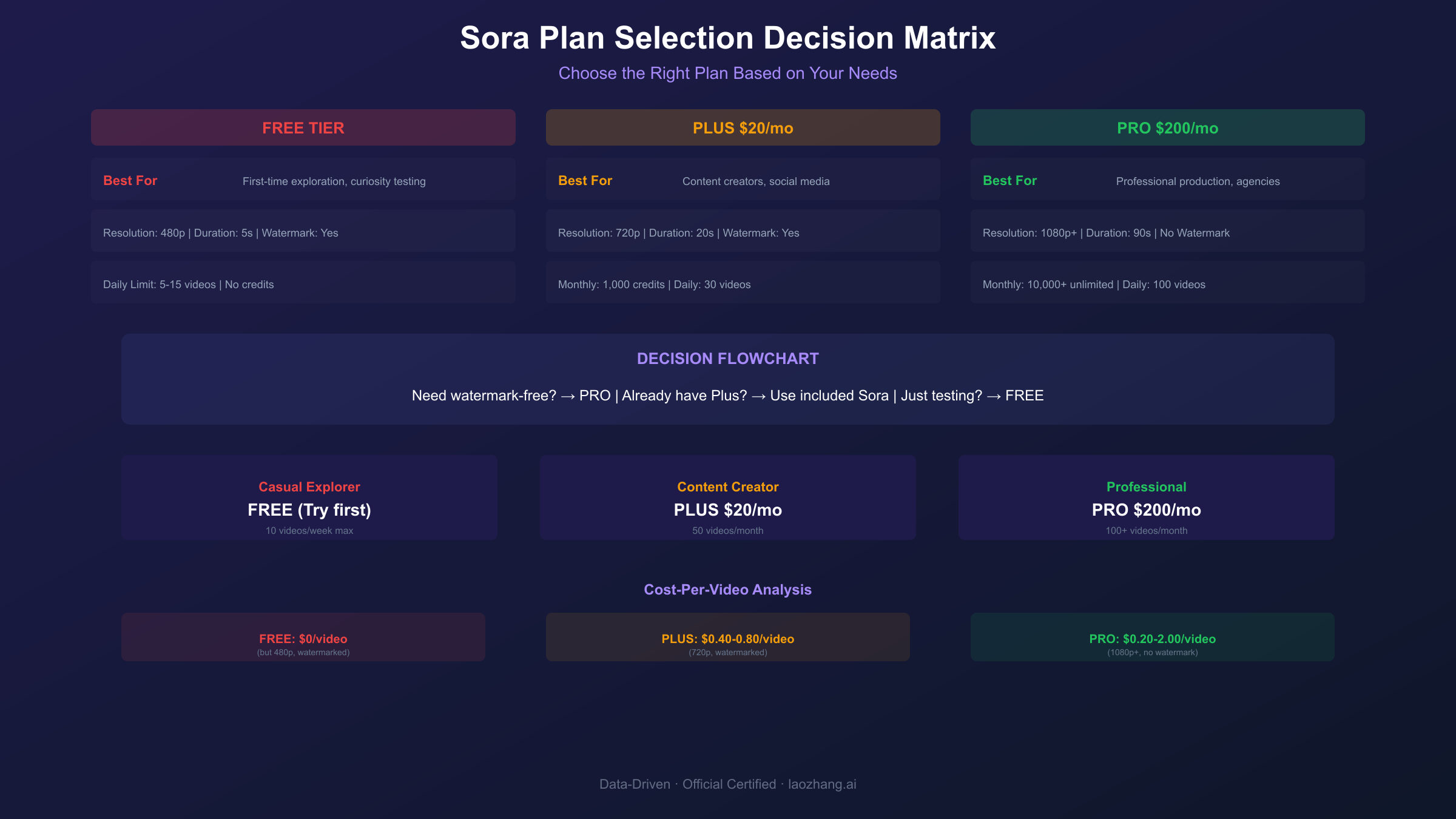Select the PLUS $20/mo header banner
This screenshot has height=819, width=1456.
point(743,127)
